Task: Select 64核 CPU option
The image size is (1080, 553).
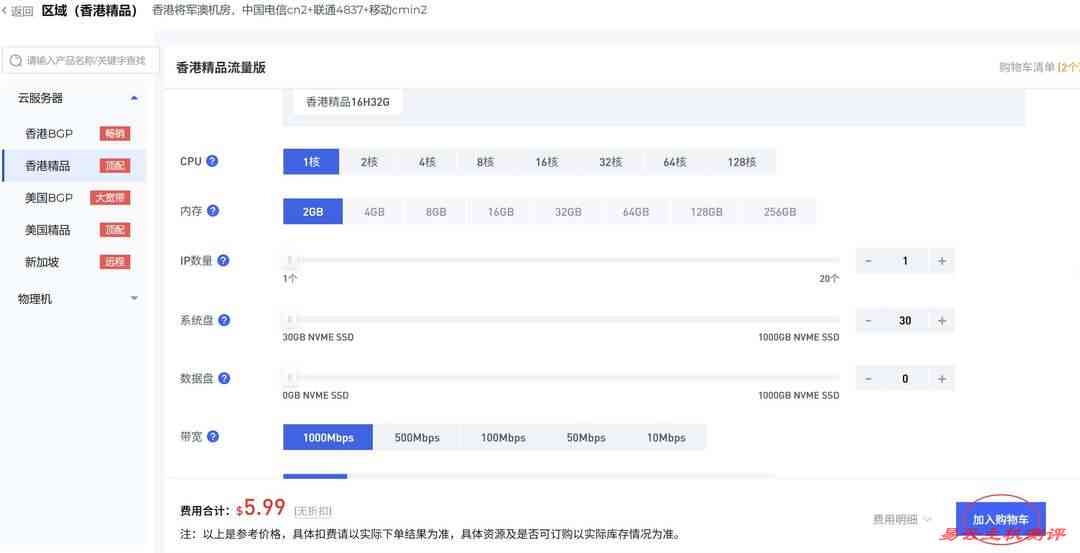Action: (675, 162)
